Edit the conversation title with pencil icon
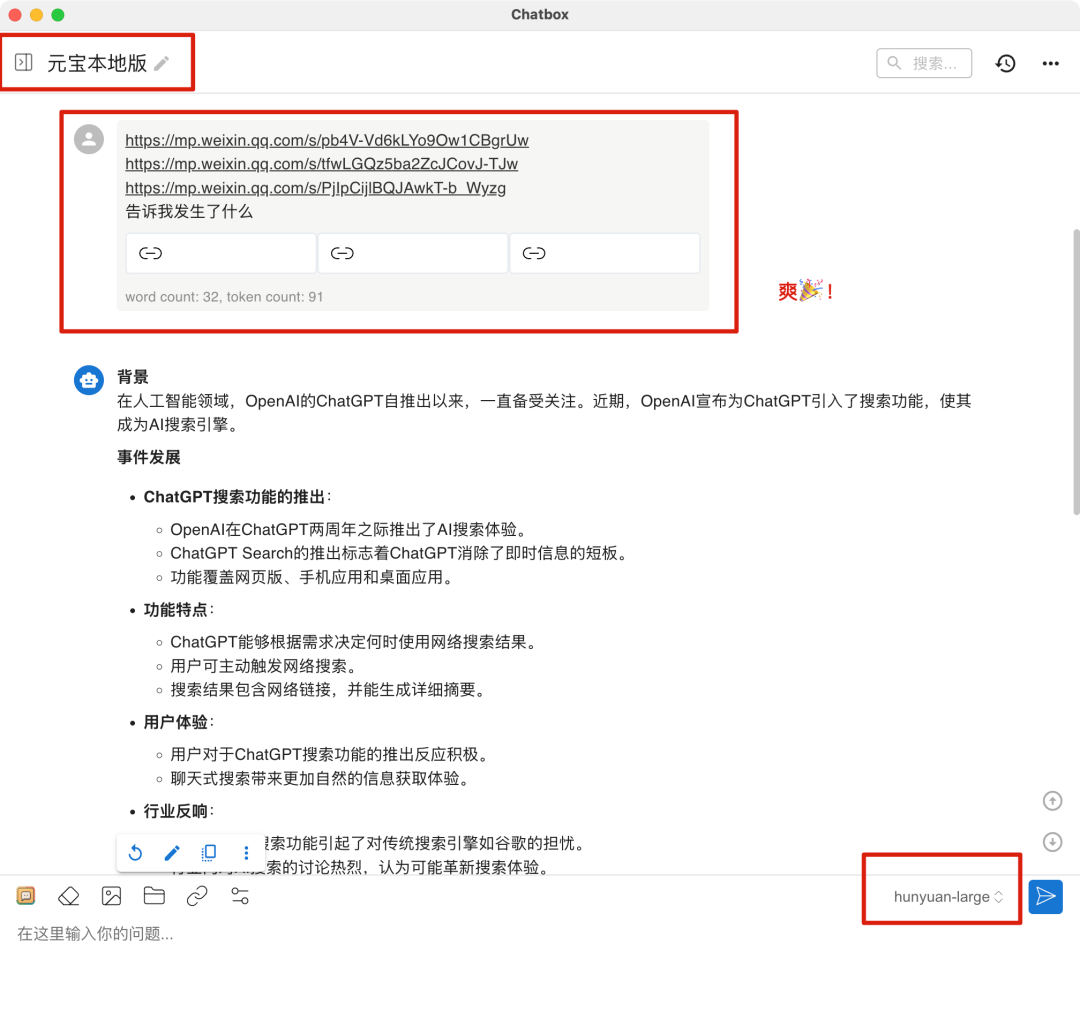The height and width of the screenshot is (1011, 1080). coord(162,63)
